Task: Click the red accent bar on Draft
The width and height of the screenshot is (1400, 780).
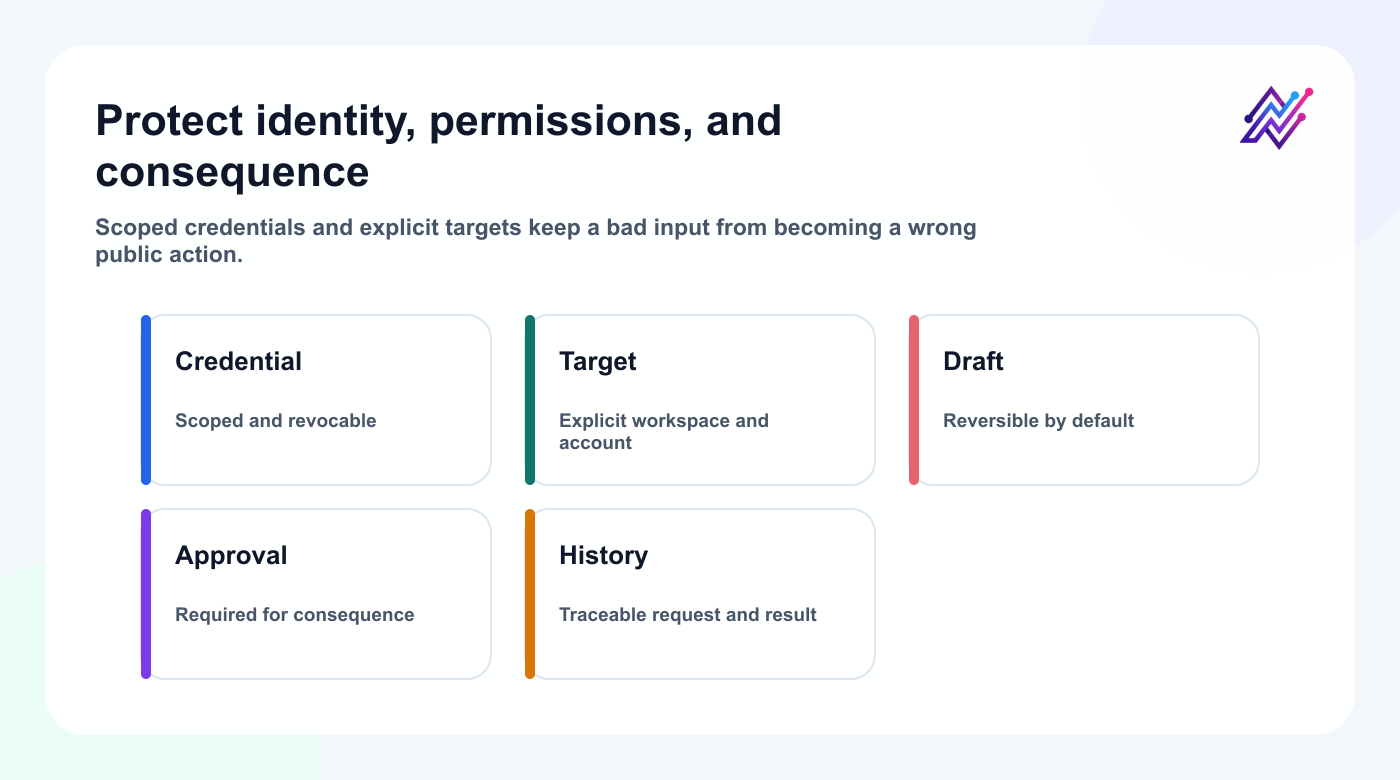Action: click(914, 400)
